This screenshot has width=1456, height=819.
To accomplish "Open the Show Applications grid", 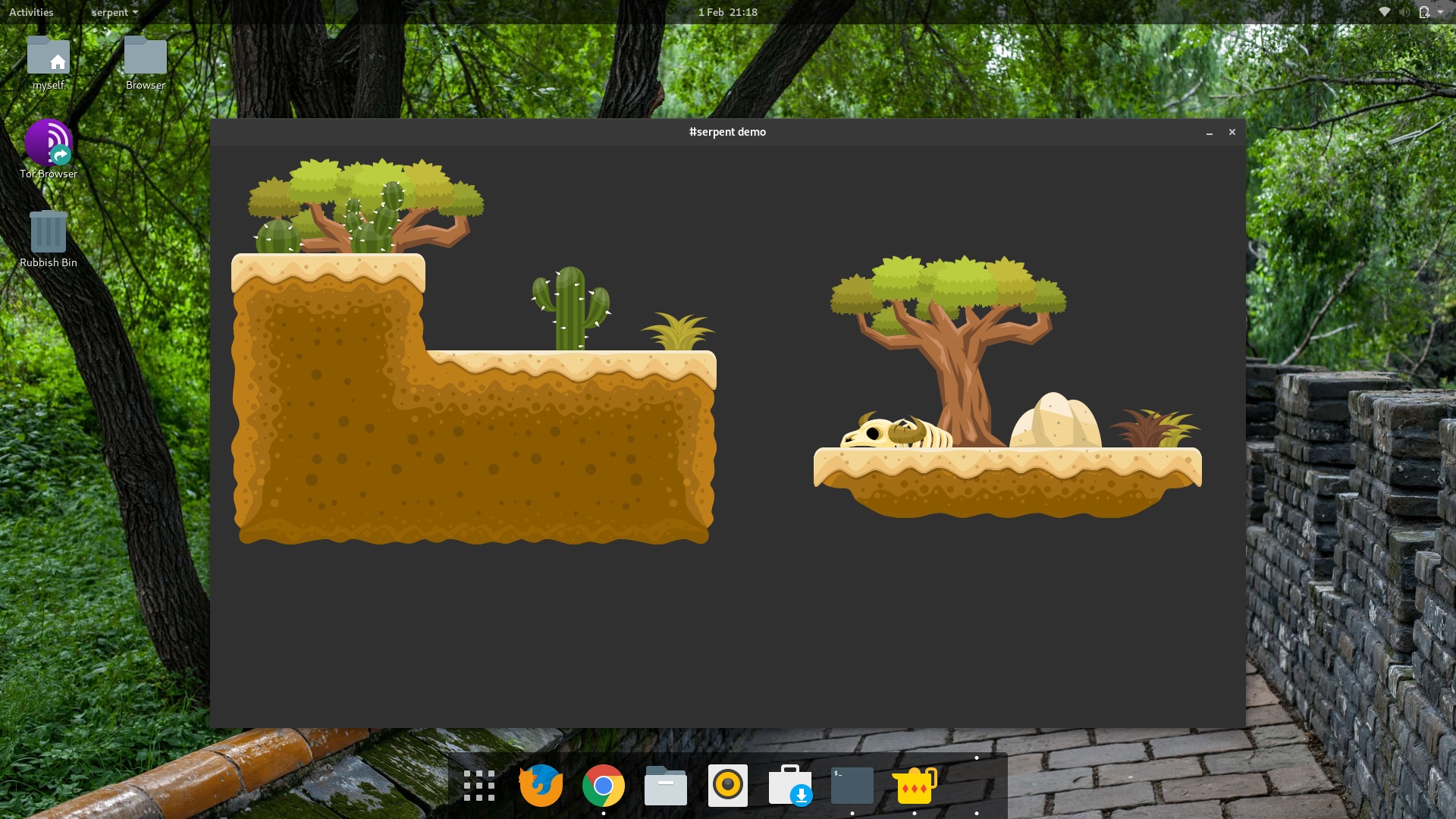I will click(479, 786).
